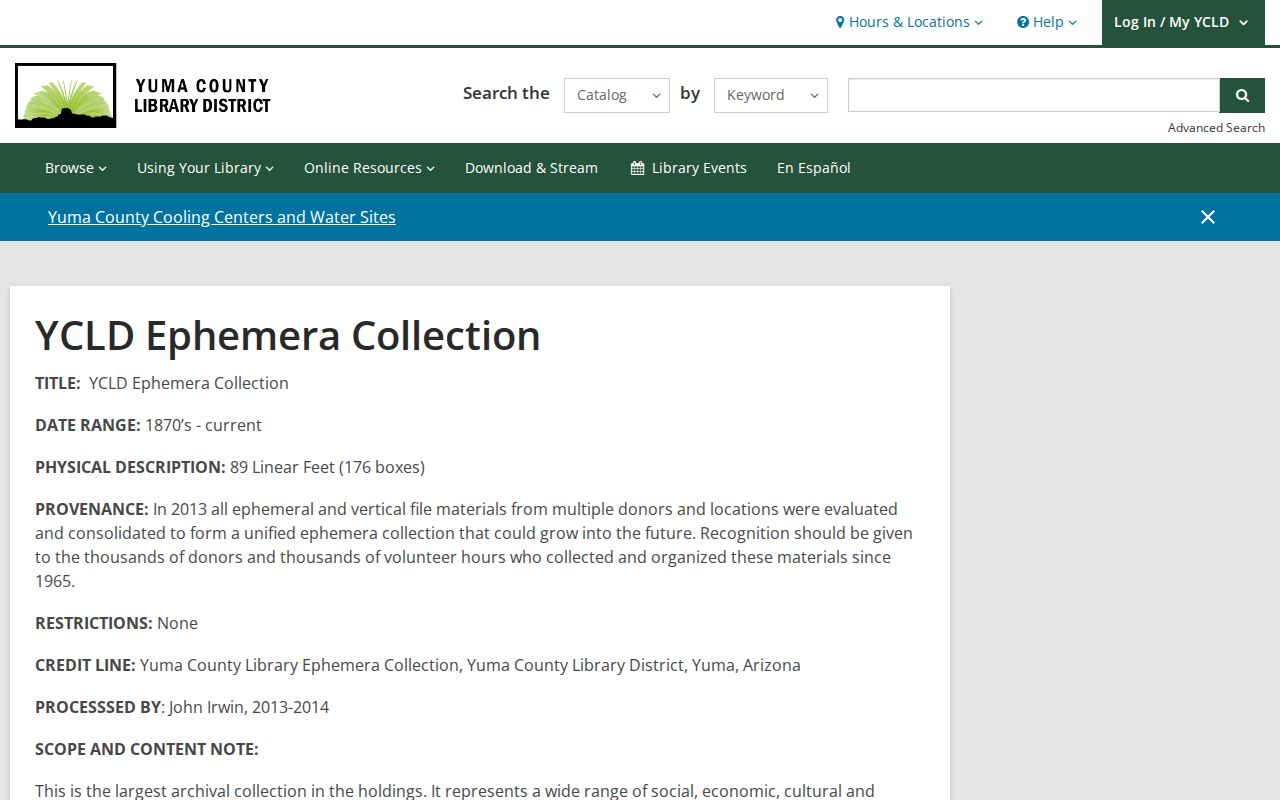Focus the catalog search text field
This screenshot has width=1280, height=800.
pyautogui.click(x=1034, y=95)
